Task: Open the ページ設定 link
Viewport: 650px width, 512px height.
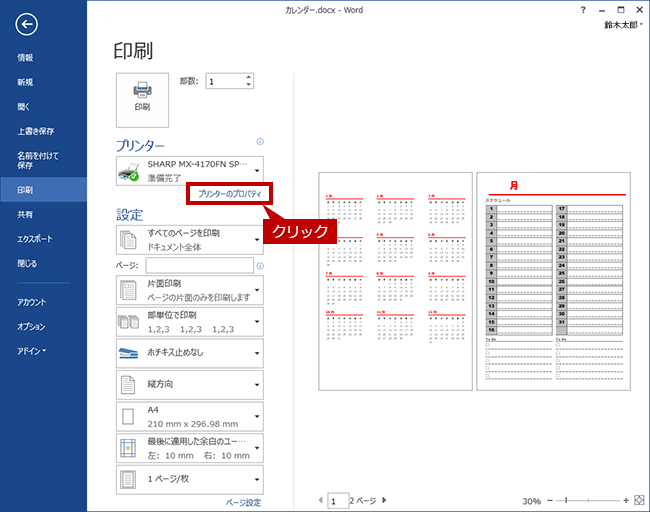Action: pos(243,503)
